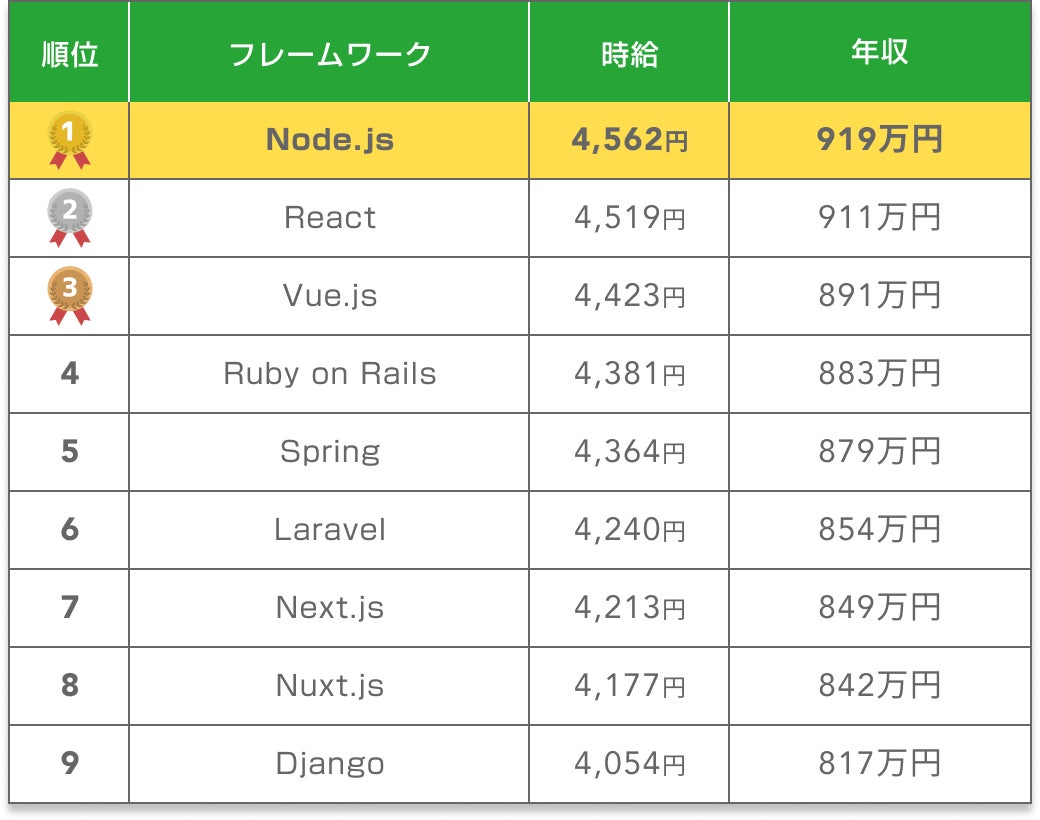
Task: Click the gold first-place medal icon
Action: pos(70,140)
